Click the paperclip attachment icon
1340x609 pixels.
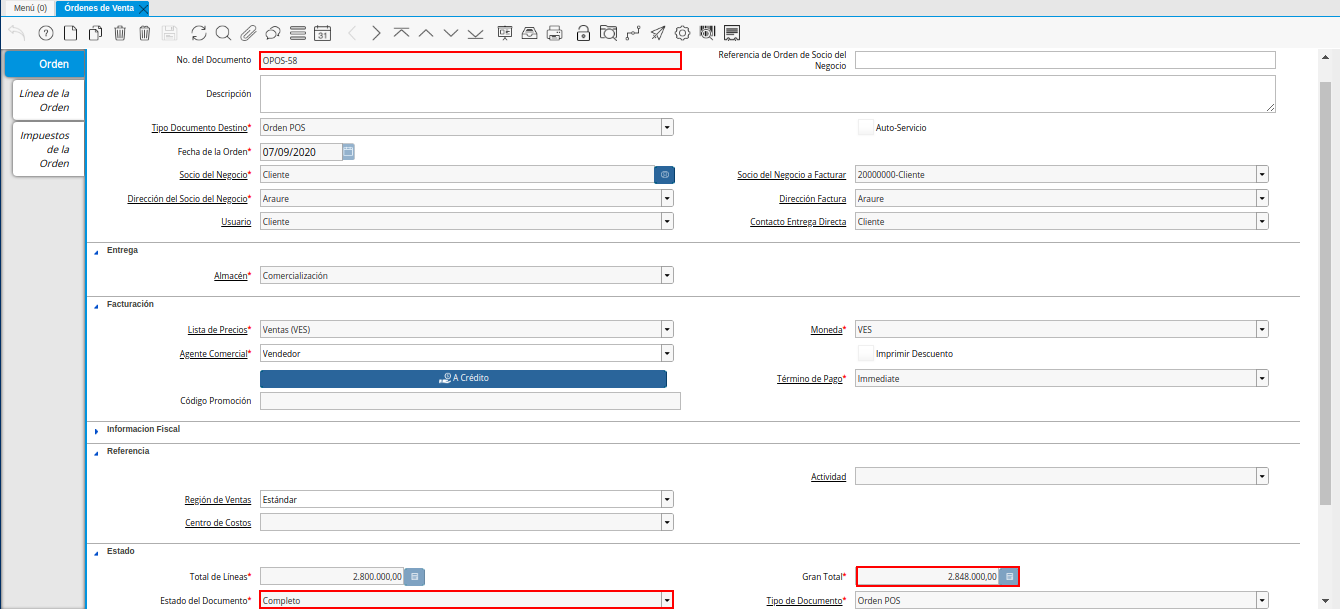(x=248, y=33)
